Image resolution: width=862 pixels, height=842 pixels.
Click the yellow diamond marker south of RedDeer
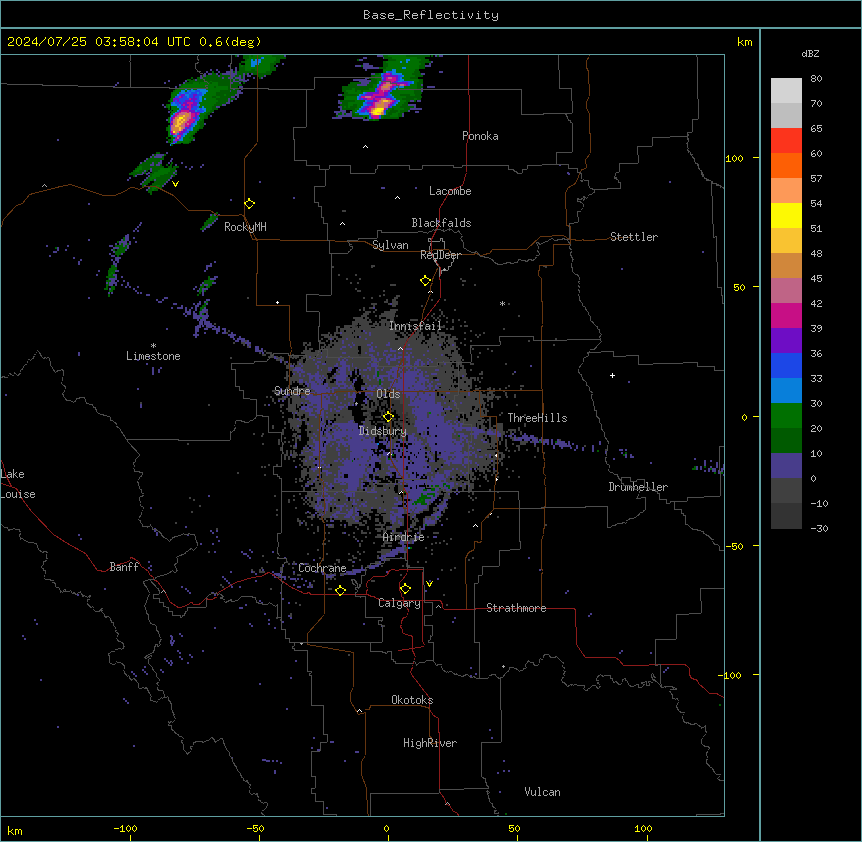coord(425,281)
